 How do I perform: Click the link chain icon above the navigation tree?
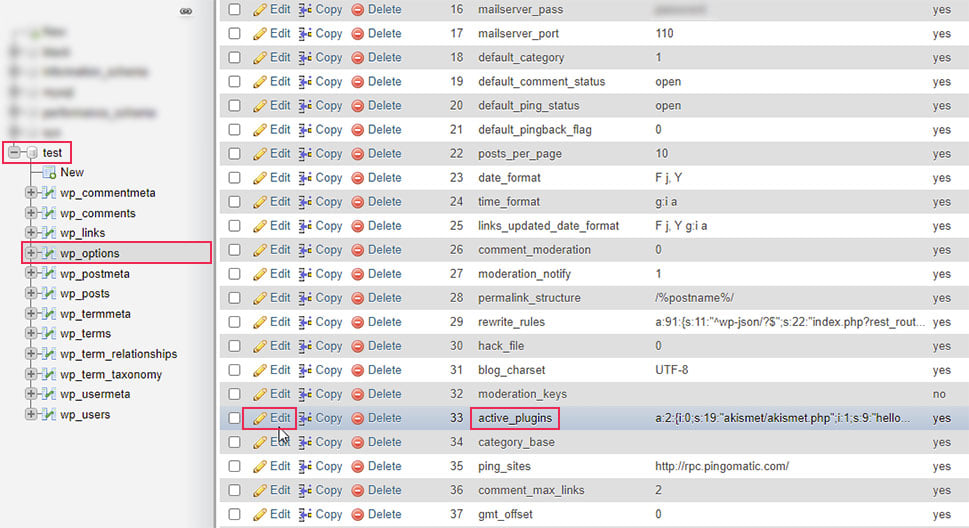(185, 11)
